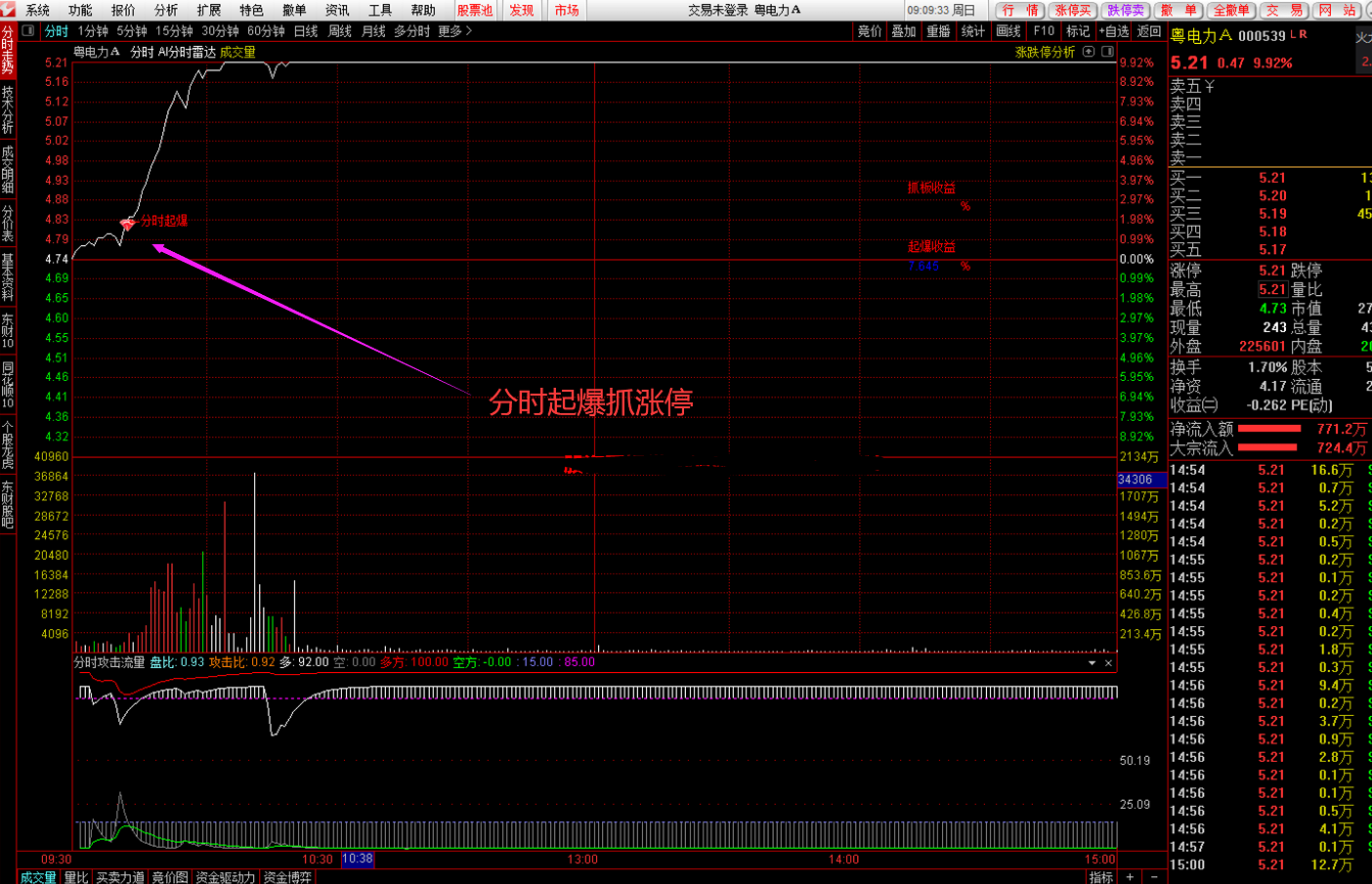Open the 分时攻击流量 panel dropdown arrow

coord(1092,663)
